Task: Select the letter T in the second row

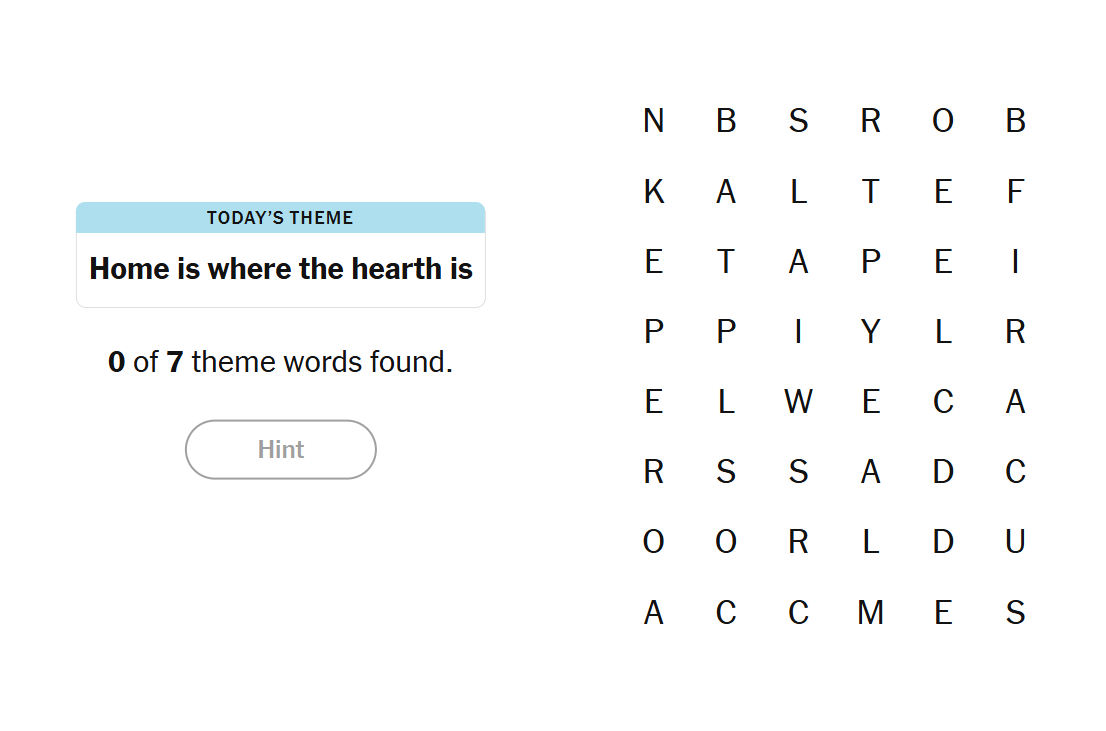Action: click(x=871, y=191)
